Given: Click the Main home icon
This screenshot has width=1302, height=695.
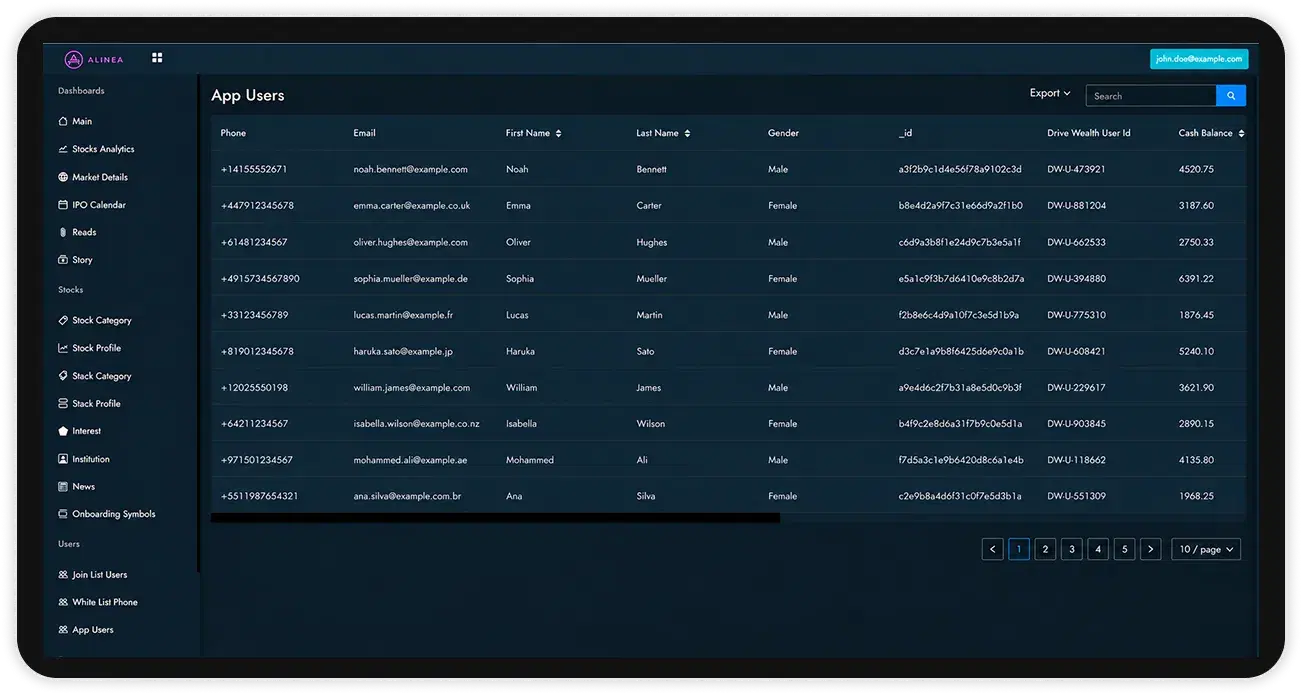Looking at the screenshot, I should coord(63,121).
